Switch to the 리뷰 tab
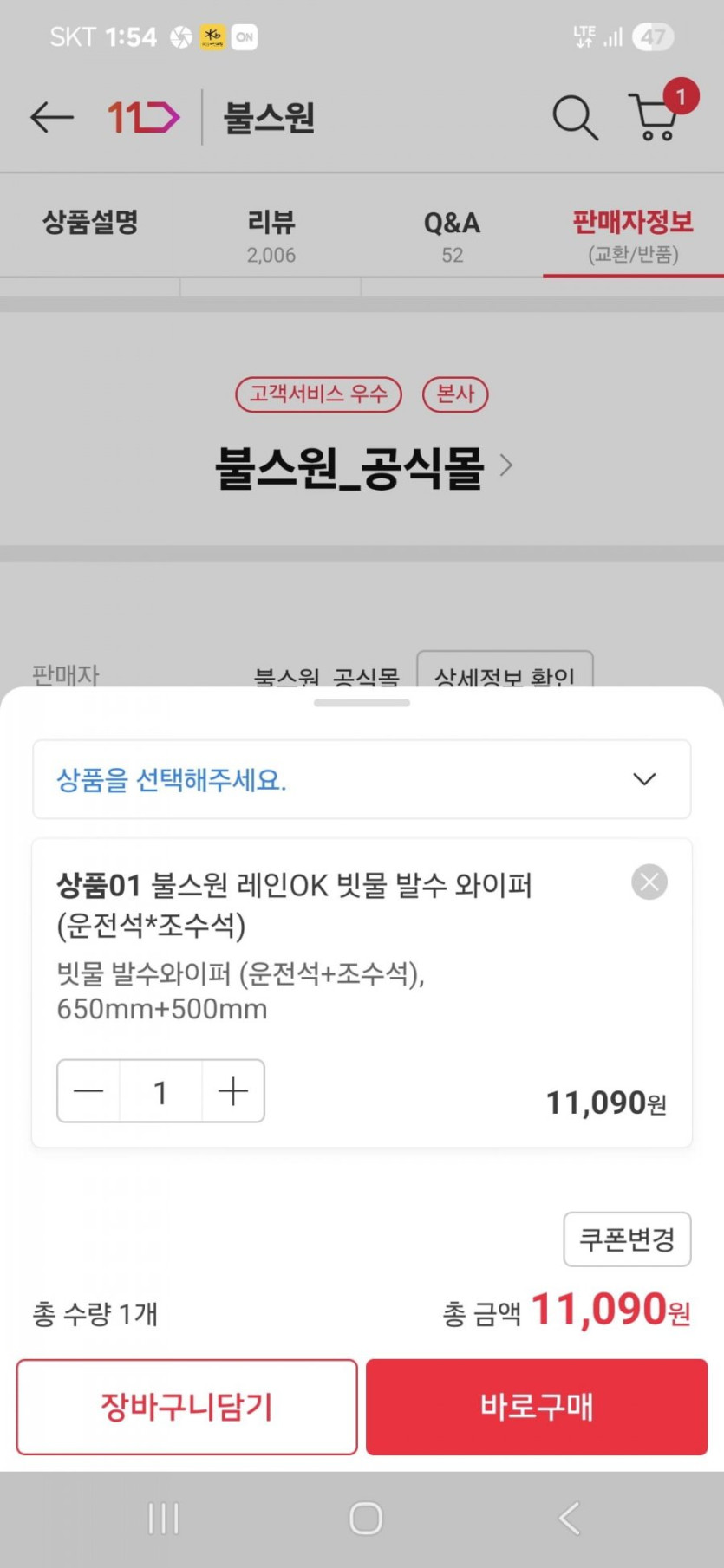This screenshot has width=724, height=1568. [271, 236]
